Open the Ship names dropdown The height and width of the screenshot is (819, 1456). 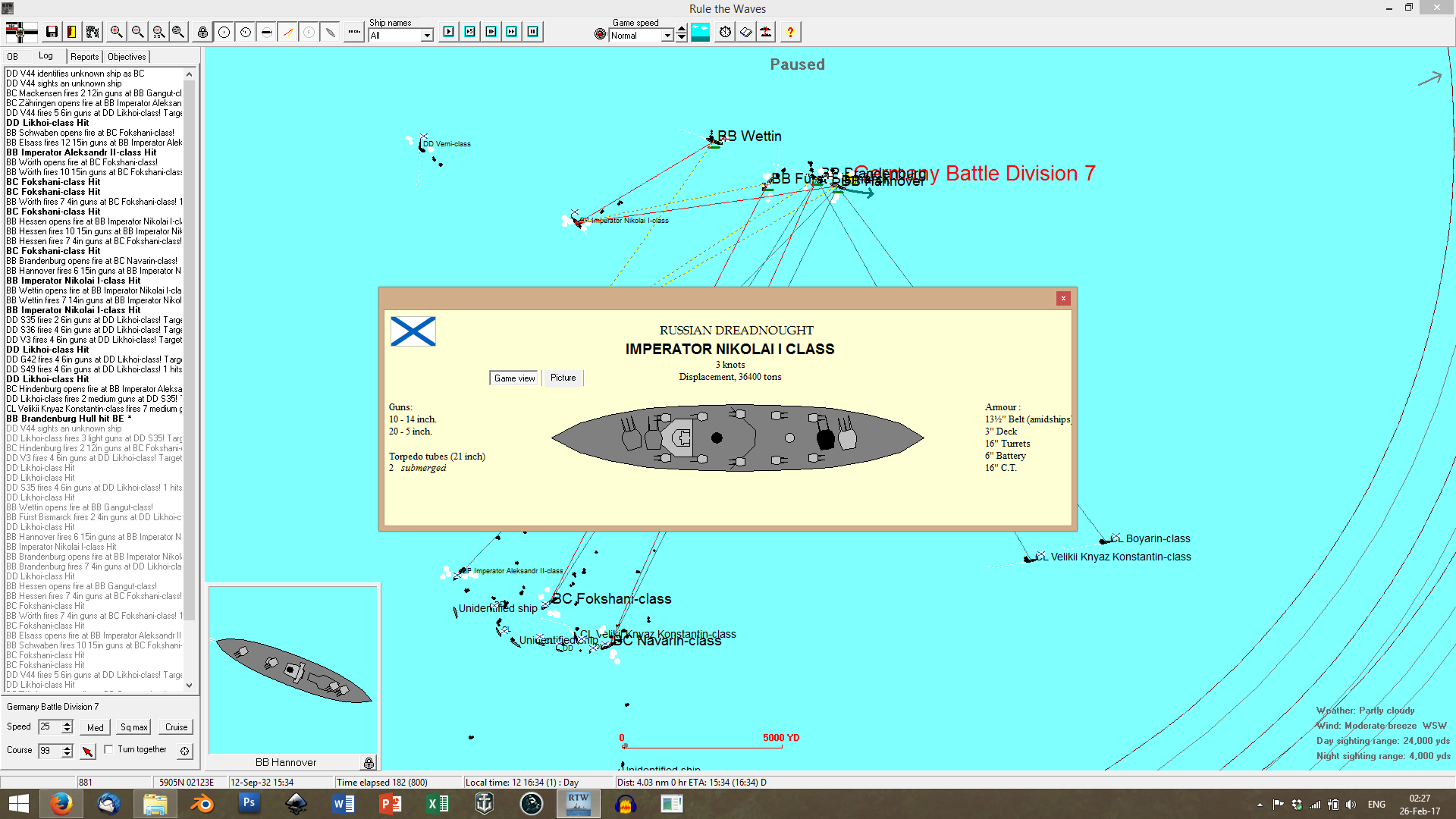427,36
